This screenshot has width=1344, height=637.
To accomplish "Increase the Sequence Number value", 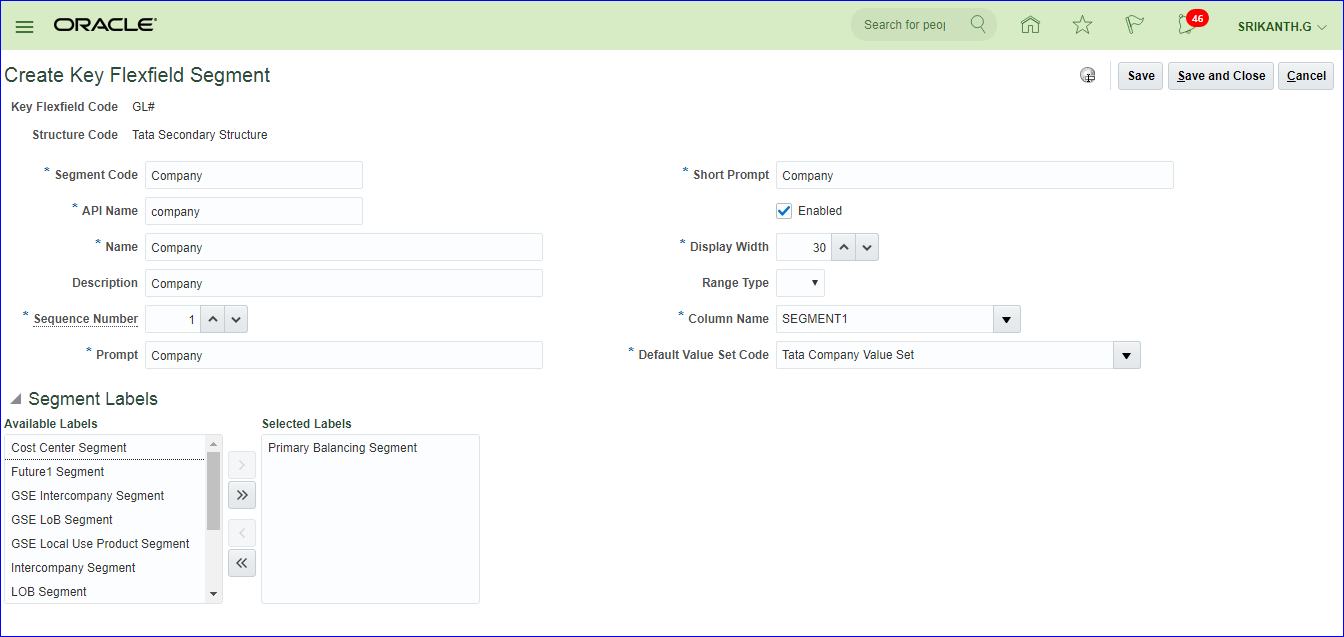I will tap(212, 319).
